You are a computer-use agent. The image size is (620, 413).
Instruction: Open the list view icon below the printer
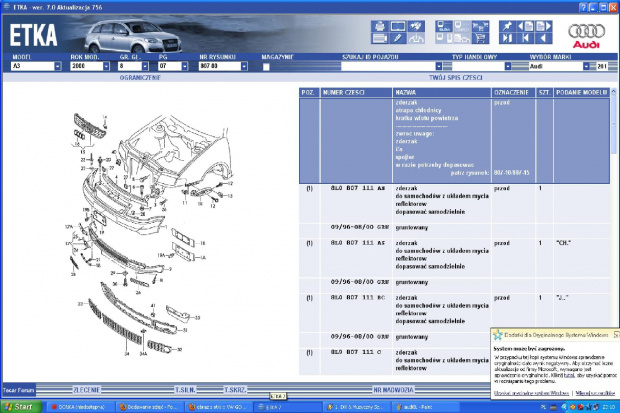pos(380,38)
